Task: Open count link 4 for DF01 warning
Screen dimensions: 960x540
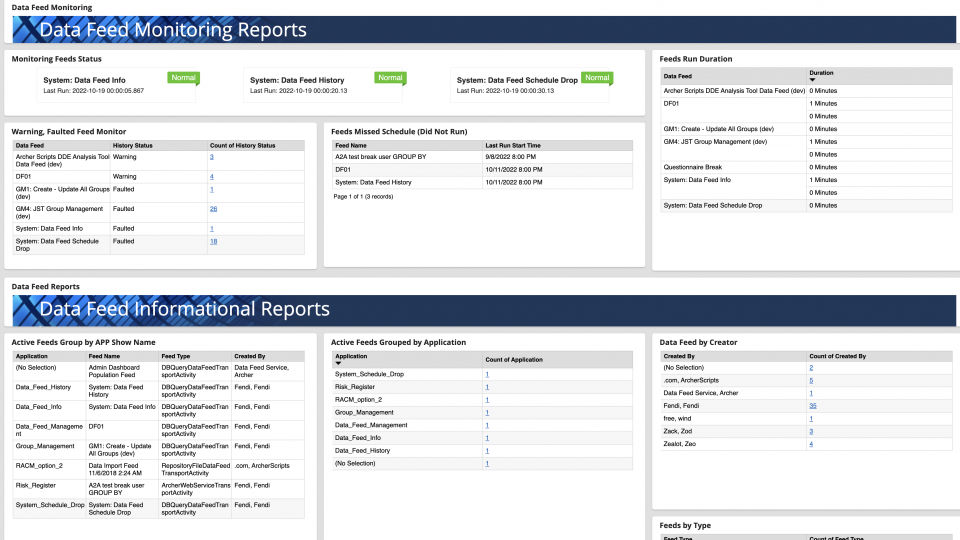Action: tap(212, 177)
